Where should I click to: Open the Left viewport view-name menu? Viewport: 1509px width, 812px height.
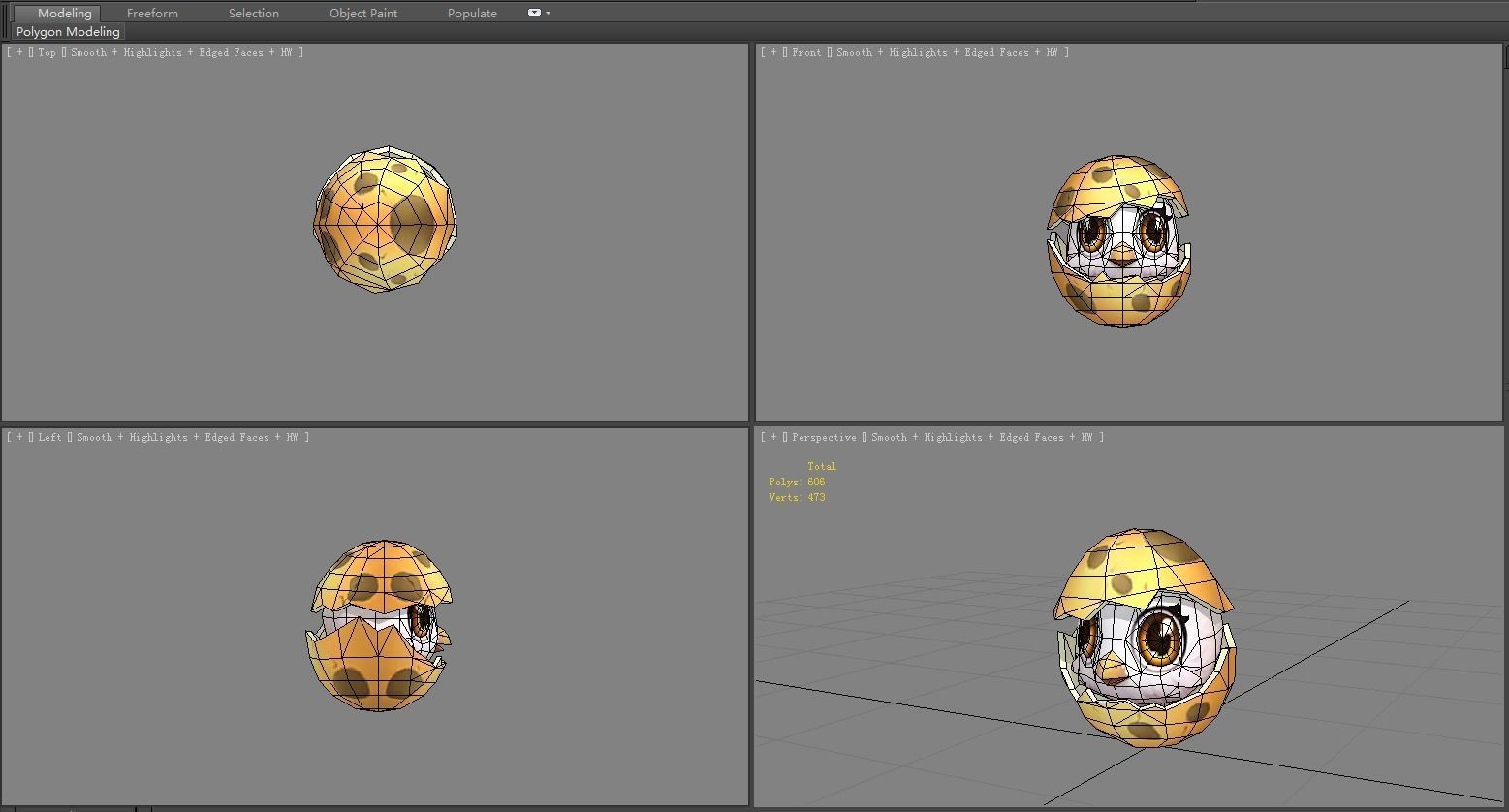click(49, 437)
